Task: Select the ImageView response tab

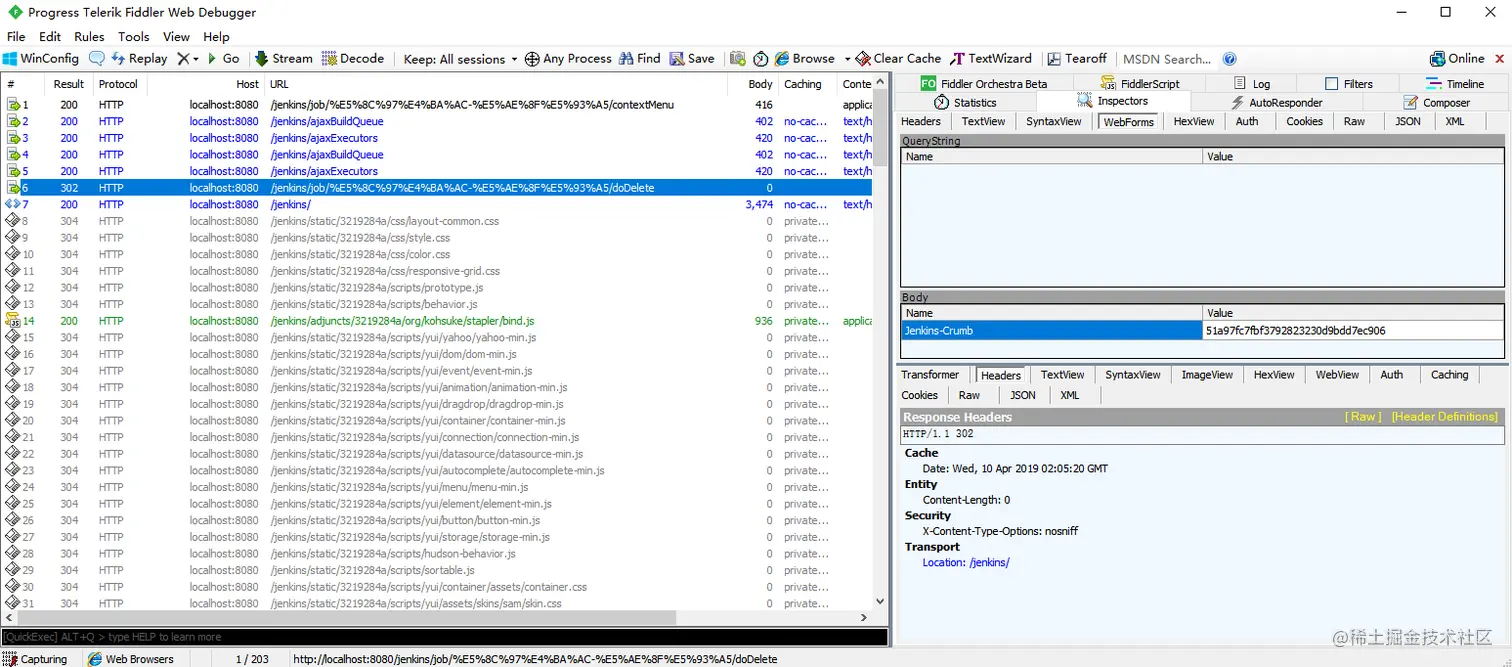Action: [1207, 375]
